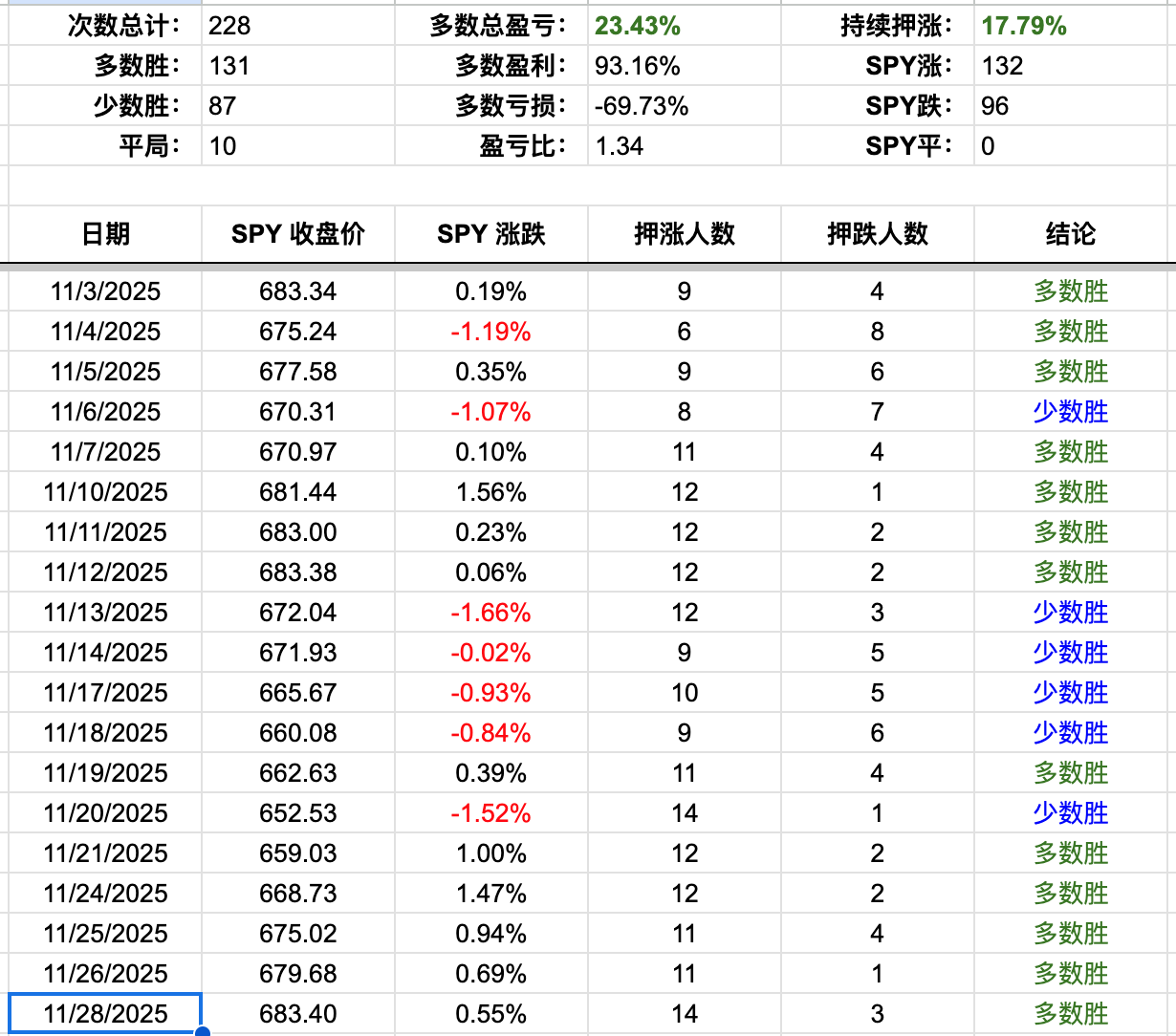Select the date cell 11/28/2025
Viewport: 1176px width, 1036px height.
pyautogui.click(x=103, y=1014)
